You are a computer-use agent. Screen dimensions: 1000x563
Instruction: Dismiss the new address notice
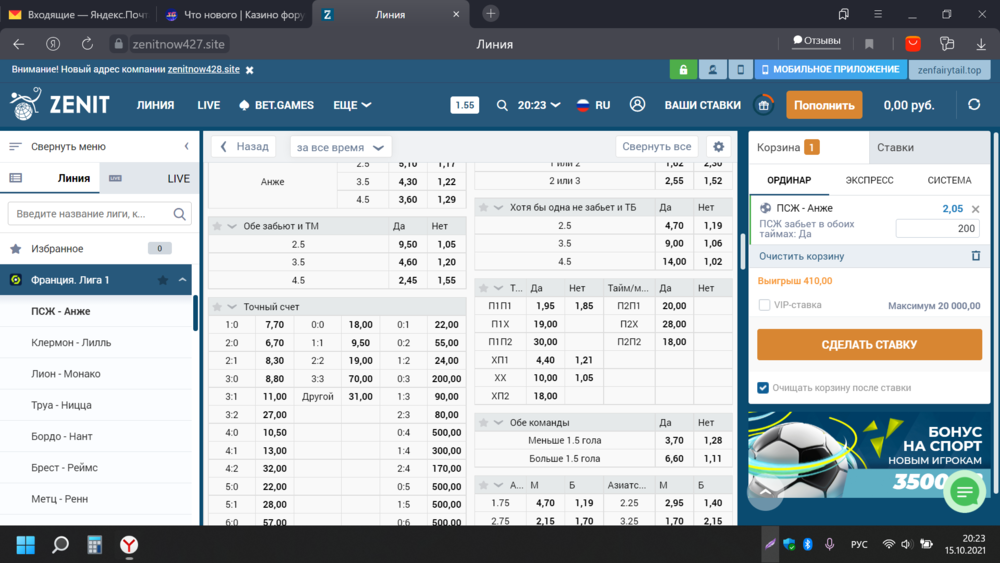(249, 70)
